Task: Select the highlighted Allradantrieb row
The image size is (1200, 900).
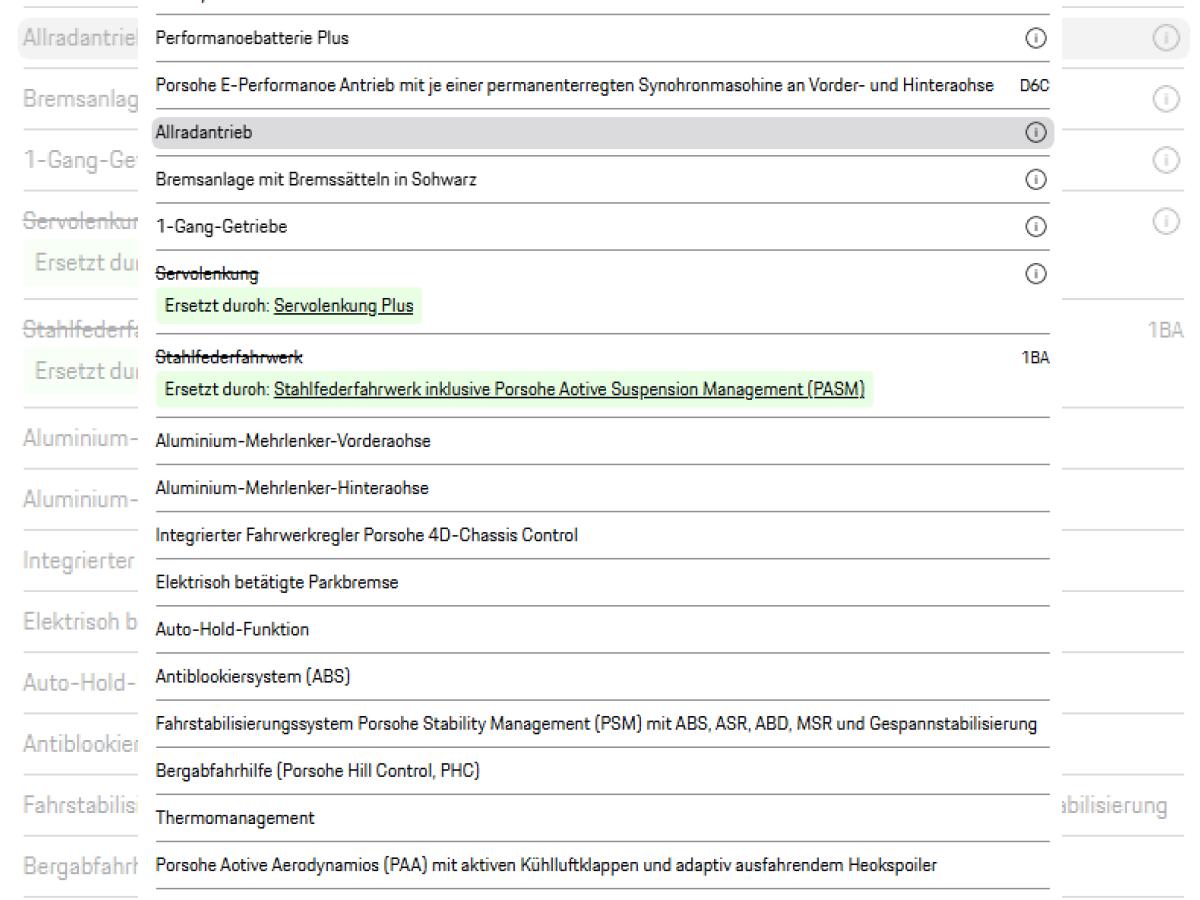Action: (602, 132)
